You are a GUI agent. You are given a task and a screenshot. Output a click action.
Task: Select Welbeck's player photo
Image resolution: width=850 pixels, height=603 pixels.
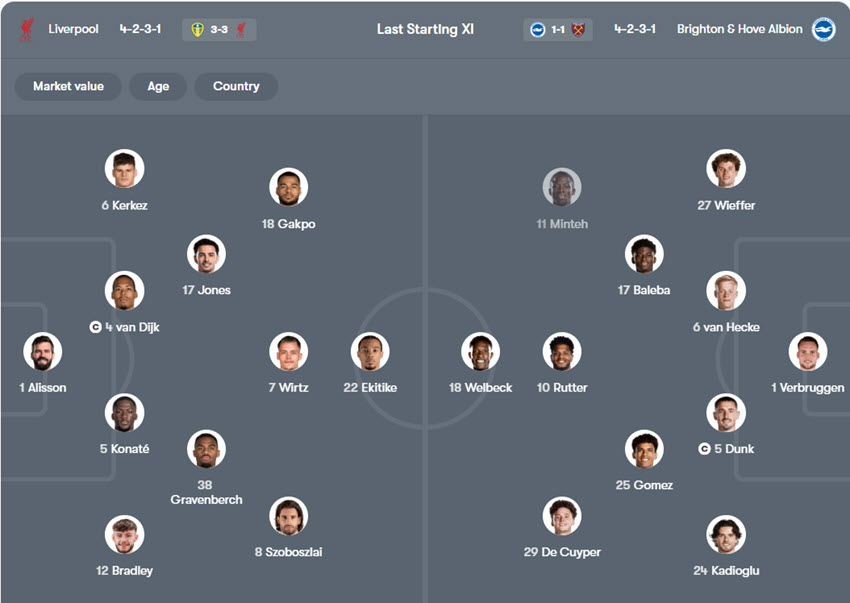click(480, 352)
